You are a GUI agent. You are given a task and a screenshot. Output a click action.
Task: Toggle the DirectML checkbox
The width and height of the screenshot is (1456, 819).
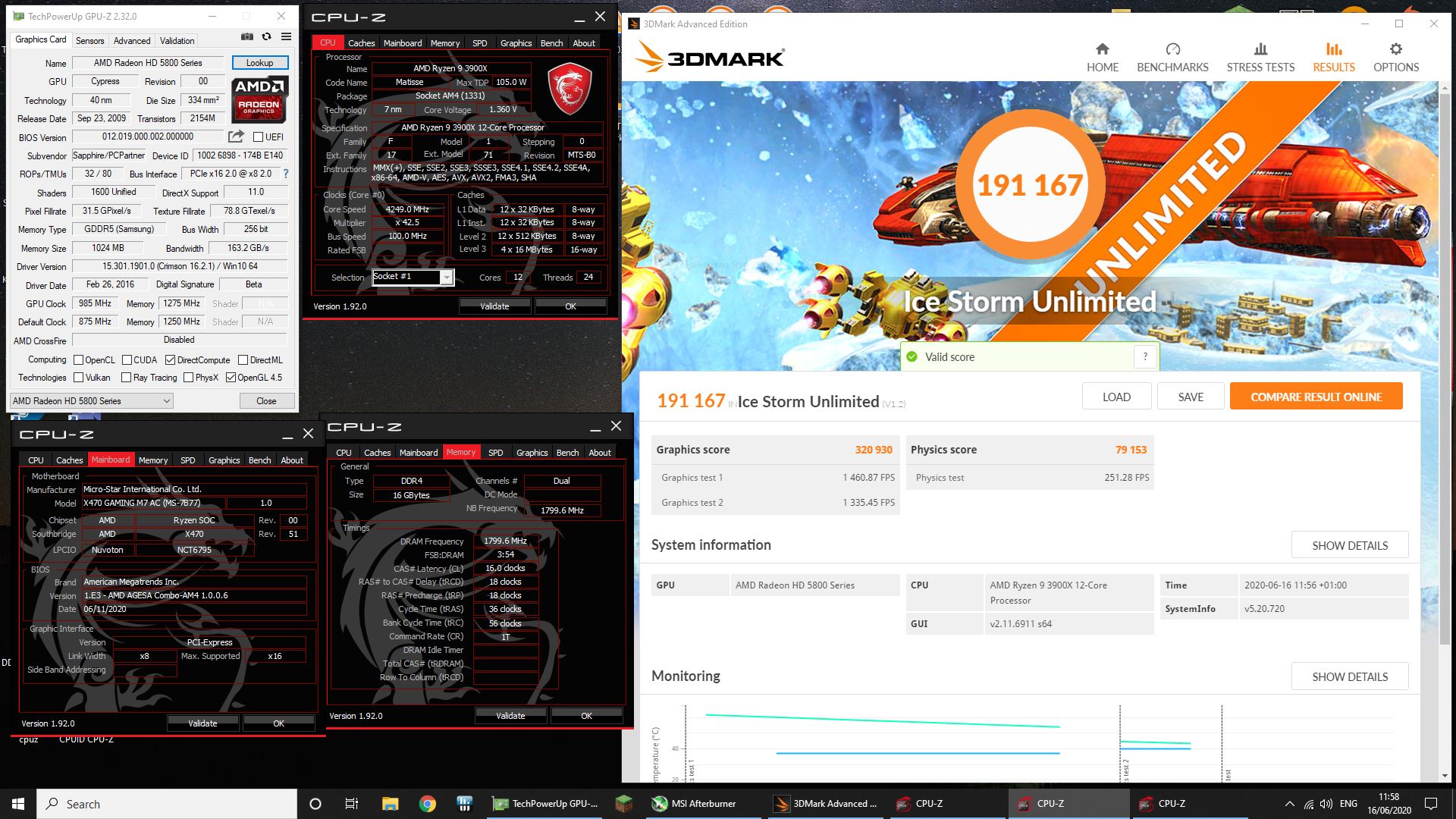coord(243,360)
